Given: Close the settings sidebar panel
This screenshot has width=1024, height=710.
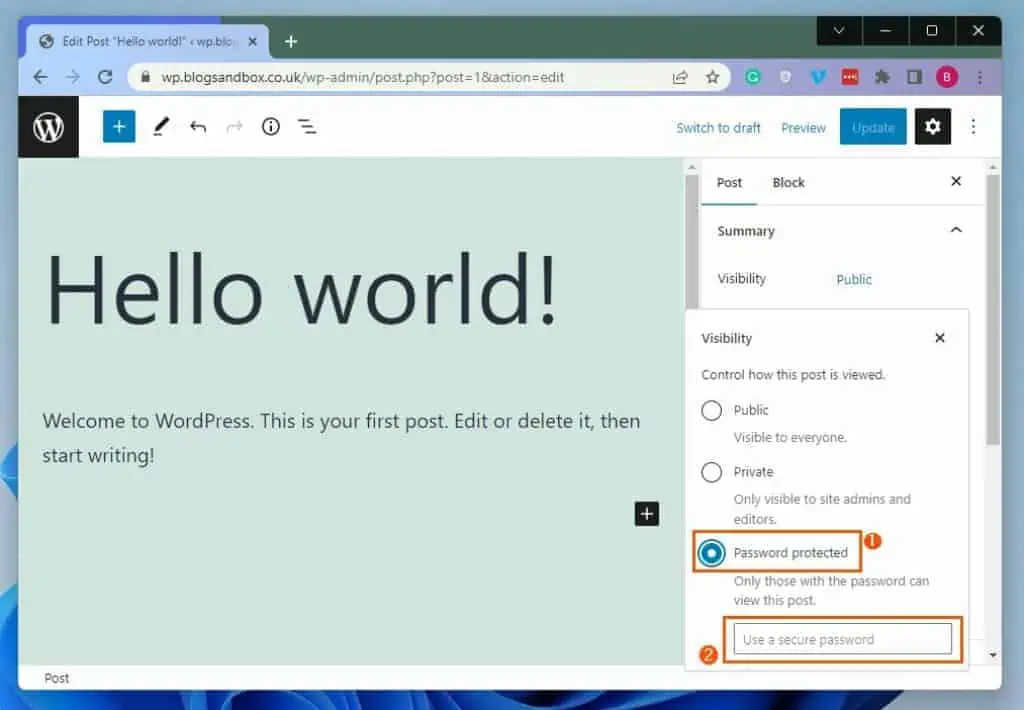Looking at the screenshot, I should tap(956, 181).
